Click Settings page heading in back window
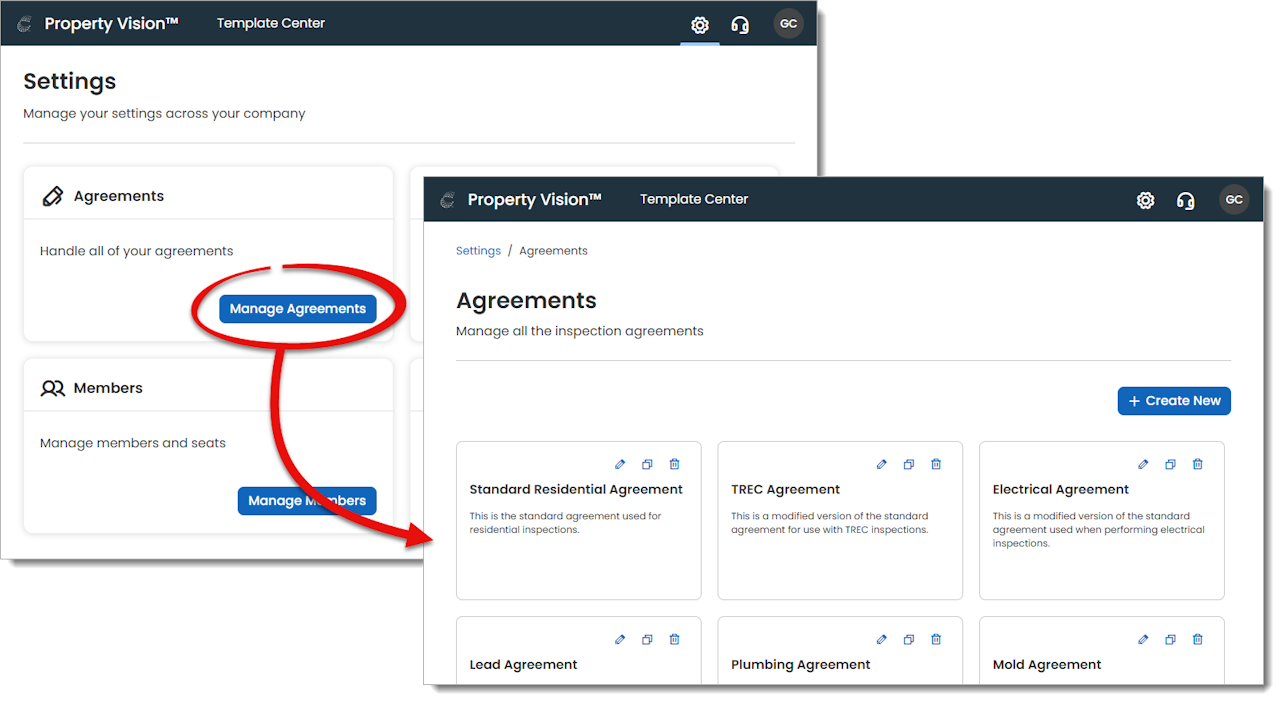Viewport: 1280px width, 701px height. tap(70, 82)
